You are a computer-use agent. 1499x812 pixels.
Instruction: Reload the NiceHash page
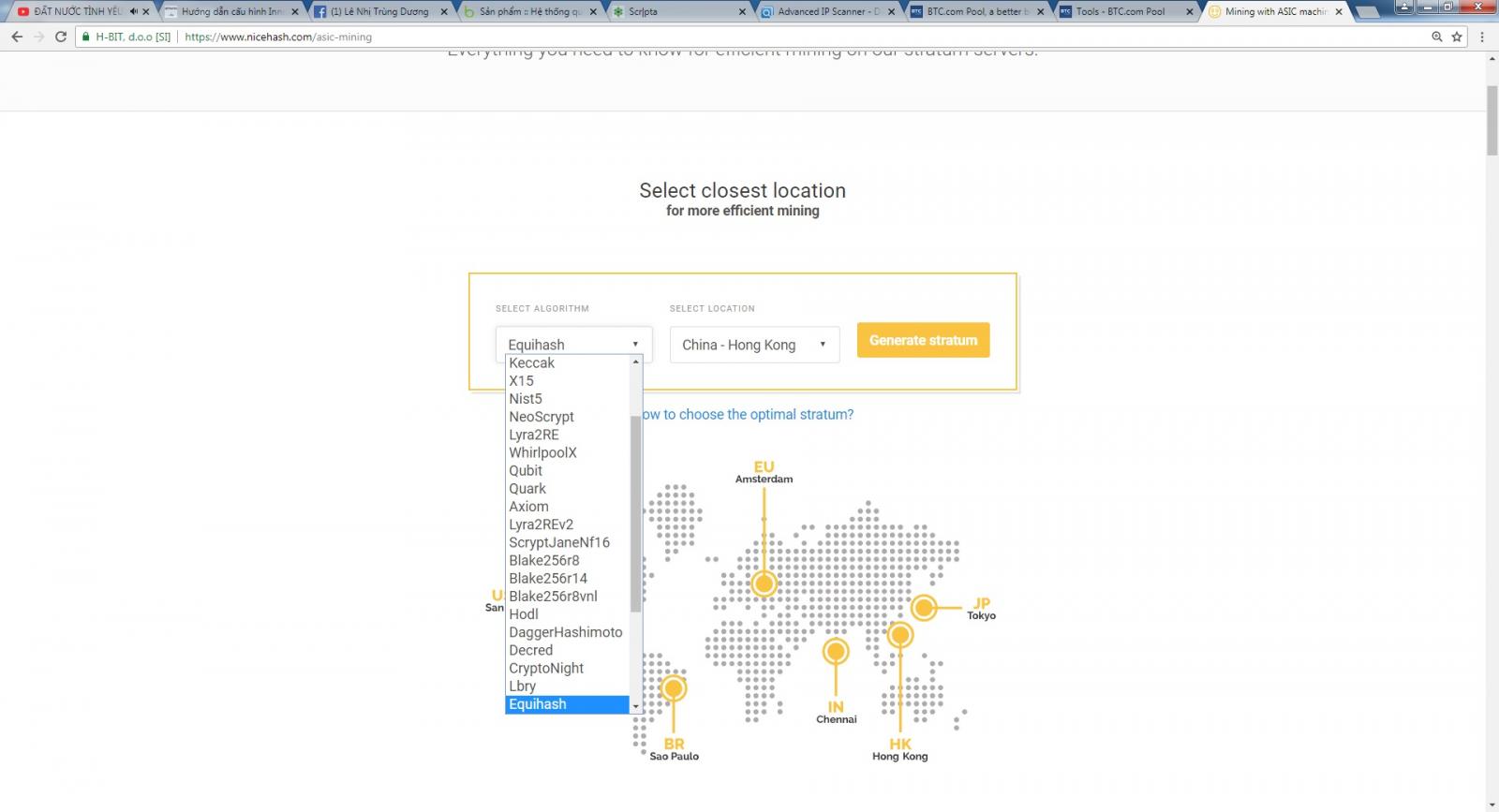[61, 37]
